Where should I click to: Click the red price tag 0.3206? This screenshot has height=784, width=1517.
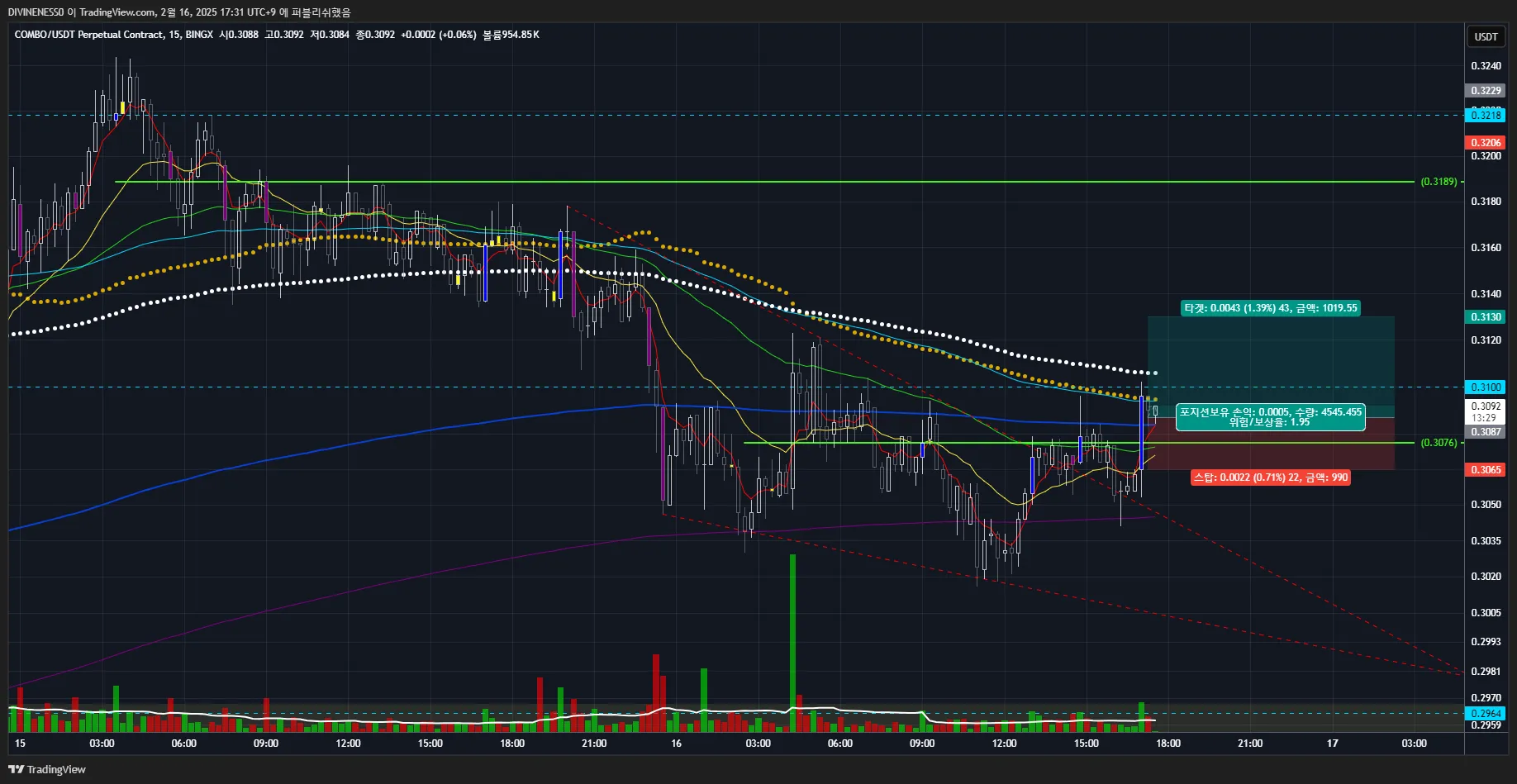(1486, 143)
